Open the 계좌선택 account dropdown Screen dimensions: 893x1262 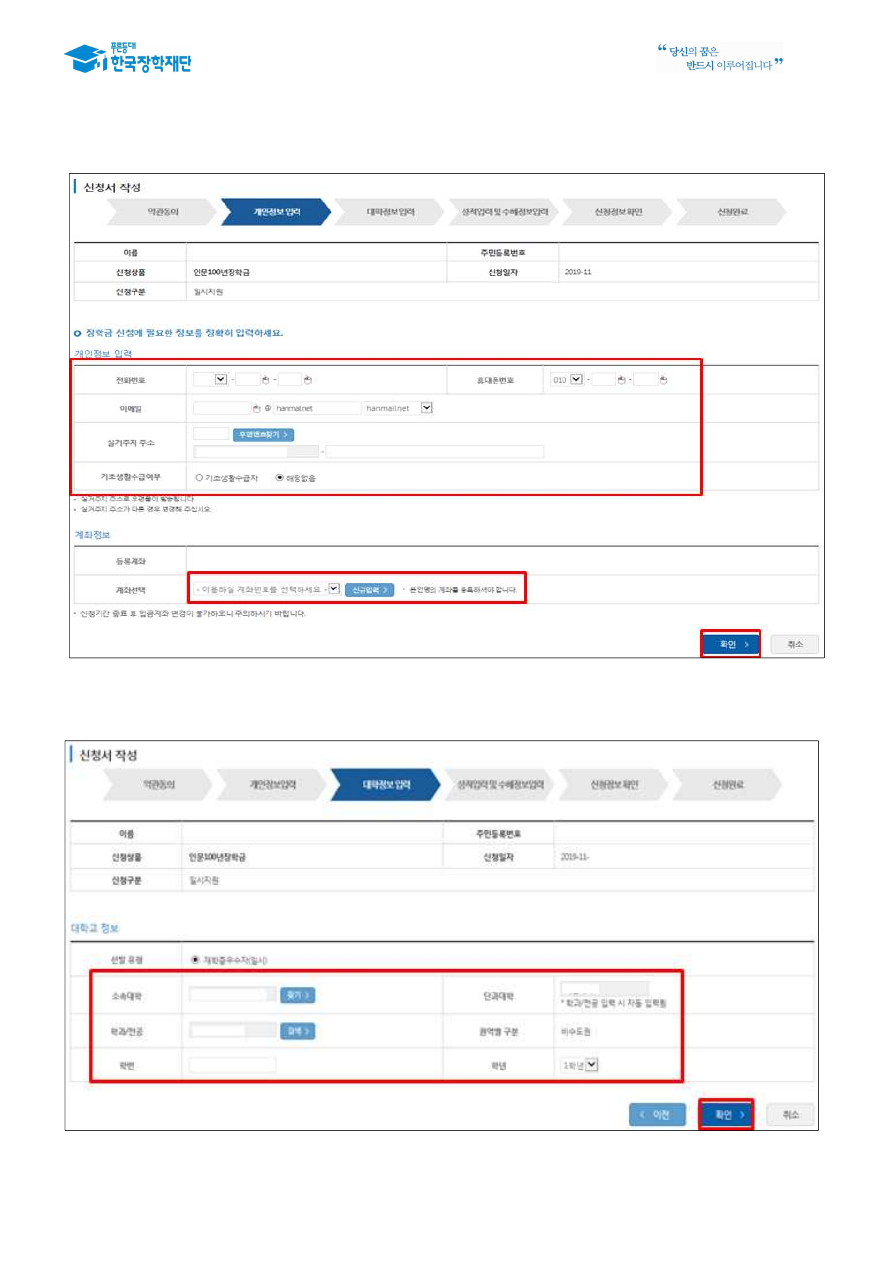334,589
